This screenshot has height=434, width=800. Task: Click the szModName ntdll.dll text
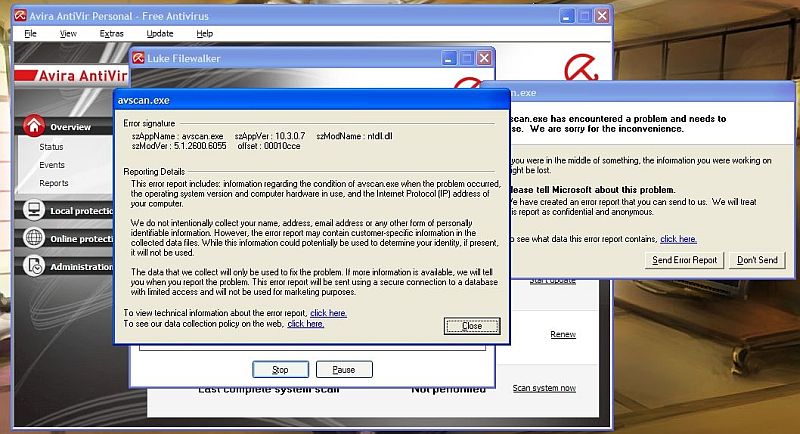tap(354, 136)
